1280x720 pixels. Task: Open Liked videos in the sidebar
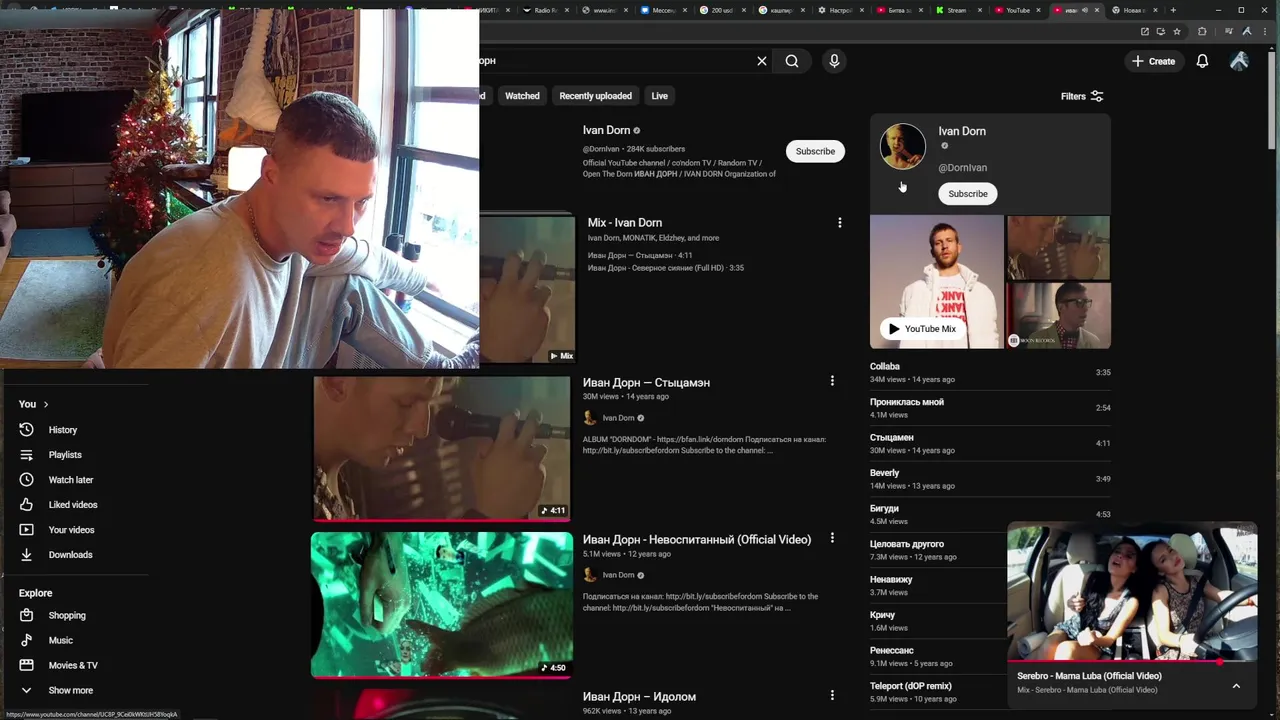pyautogui.click(x=75, y=505)
